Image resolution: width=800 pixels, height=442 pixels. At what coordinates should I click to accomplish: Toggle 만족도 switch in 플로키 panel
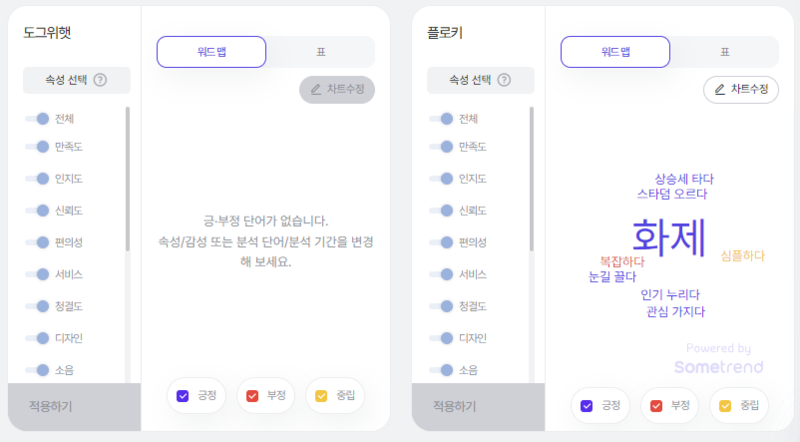point(441,147)
